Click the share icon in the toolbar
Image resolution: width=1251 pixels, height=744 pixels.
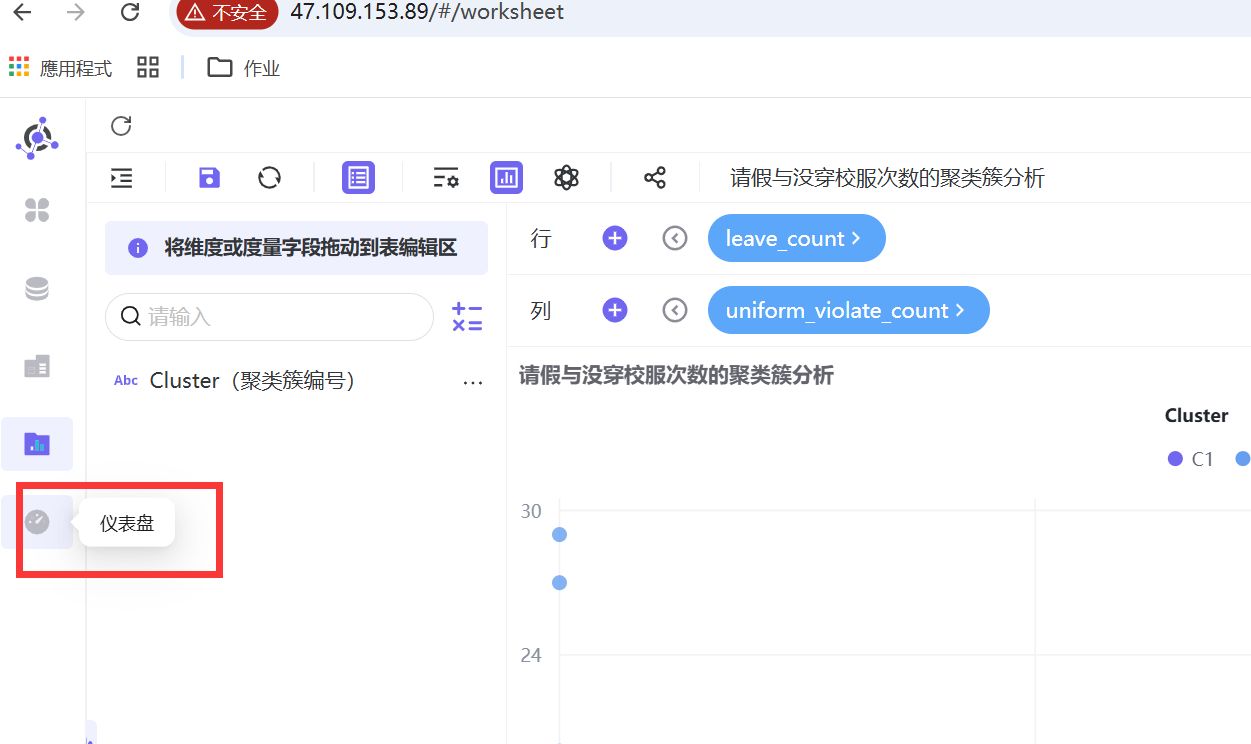(655, 178)
